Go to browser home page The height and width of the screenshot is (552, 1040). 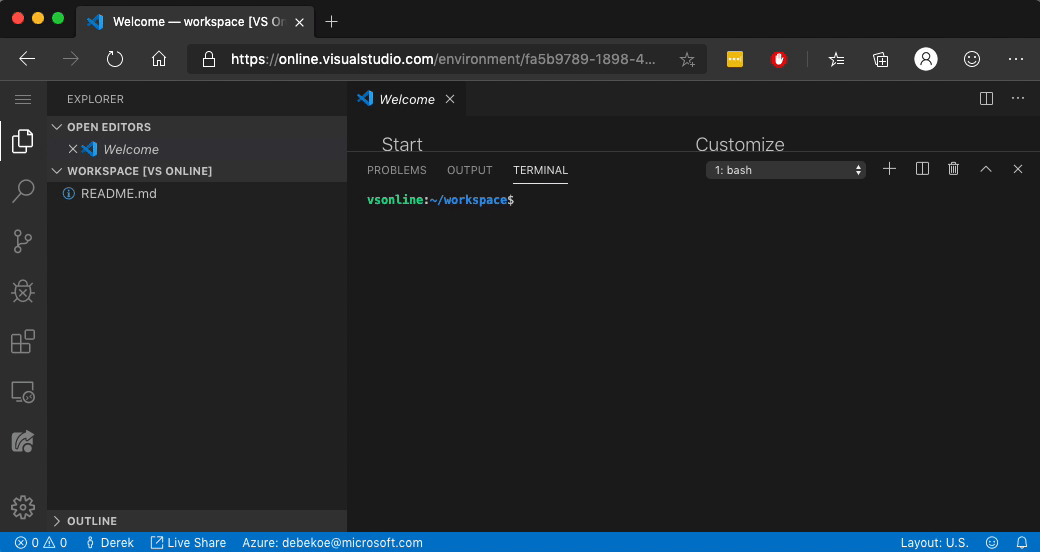coord(159,59)
